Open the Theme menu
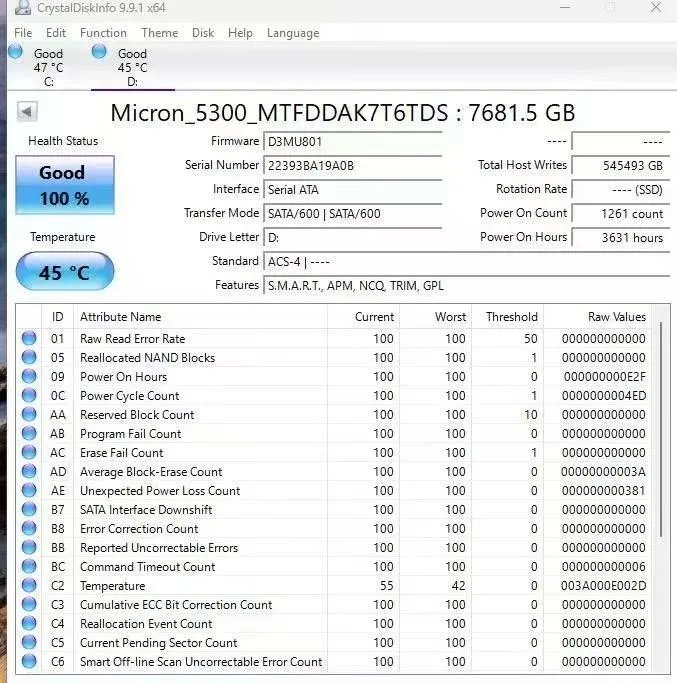This screenshot has width=677, height=683. click(x=159, y=33)
